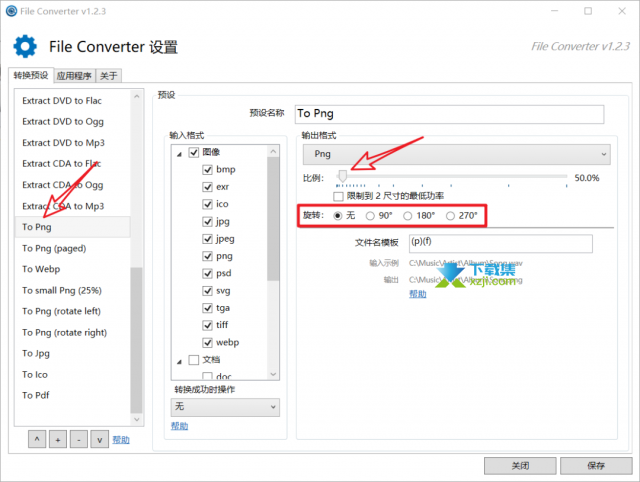Switch to the 关于 tab
This screenshot has height=482, width=640.
click(109, 76)
